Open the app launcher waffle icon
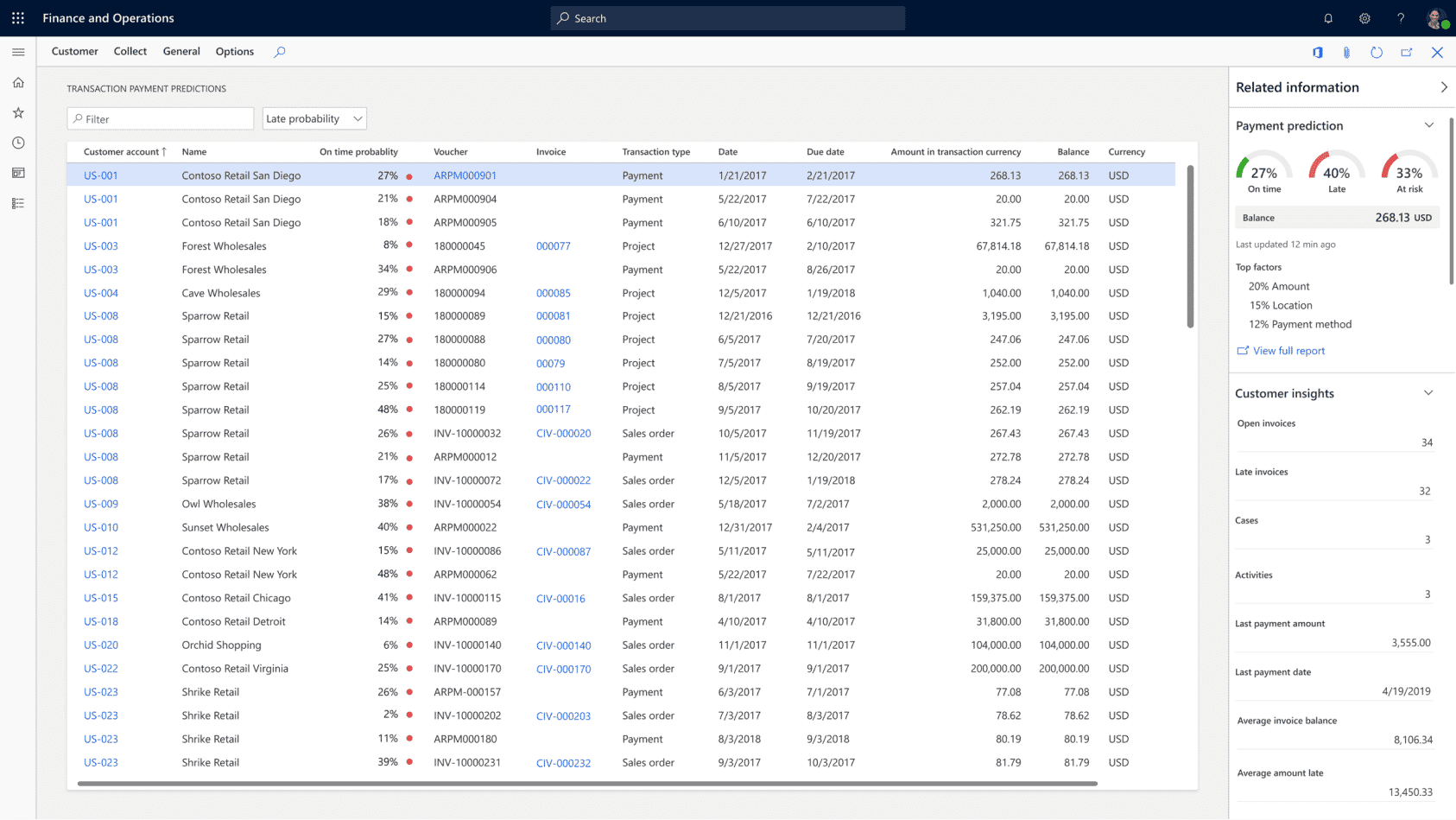Viewport: 1456px width, 820px height. [x=18, y=18]
